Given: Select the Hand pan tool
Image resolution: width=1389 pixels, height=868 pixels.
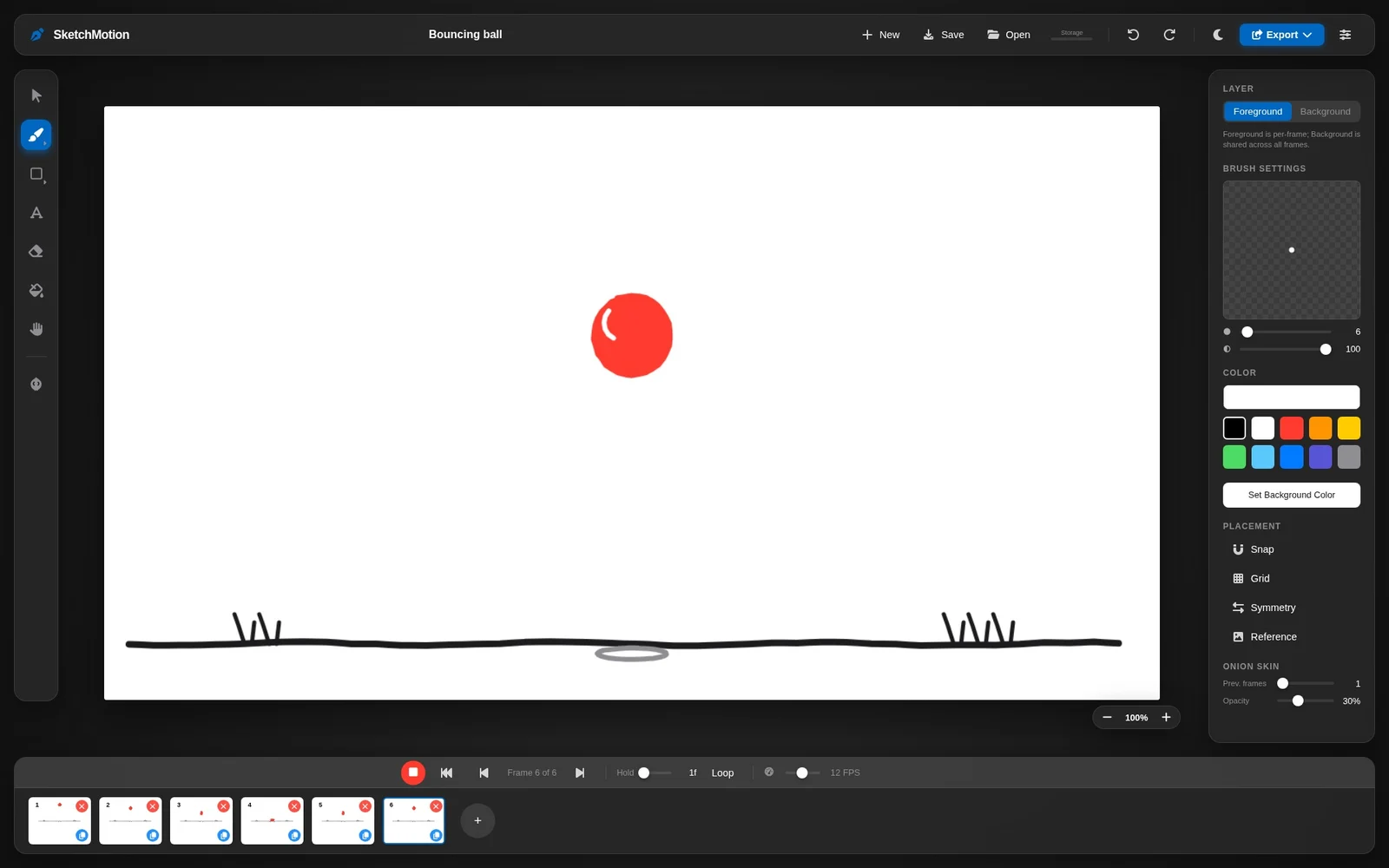Looking at the screenshot, I should 36,329.
